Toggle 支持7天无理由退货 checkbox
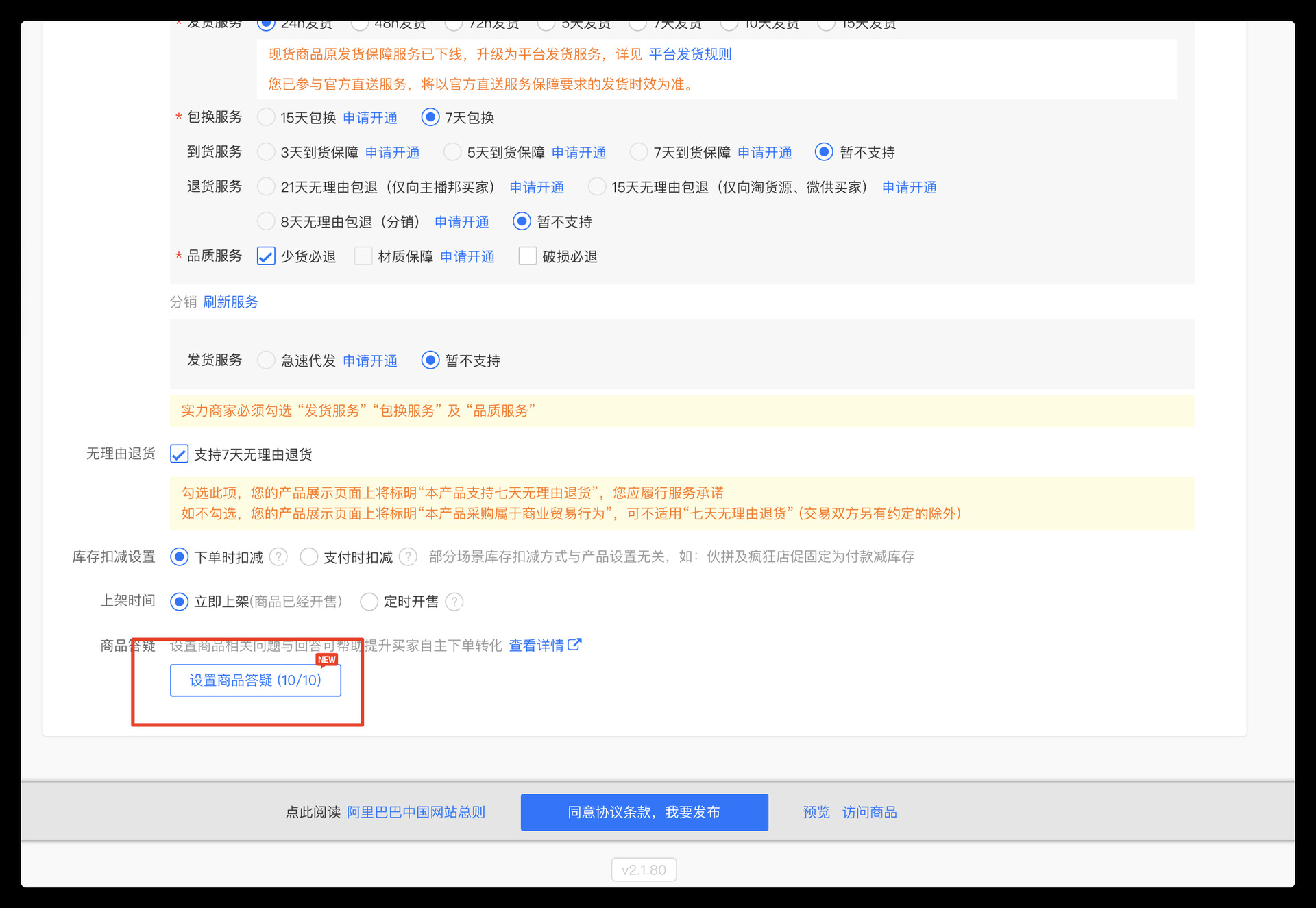 tap(179, 454)
